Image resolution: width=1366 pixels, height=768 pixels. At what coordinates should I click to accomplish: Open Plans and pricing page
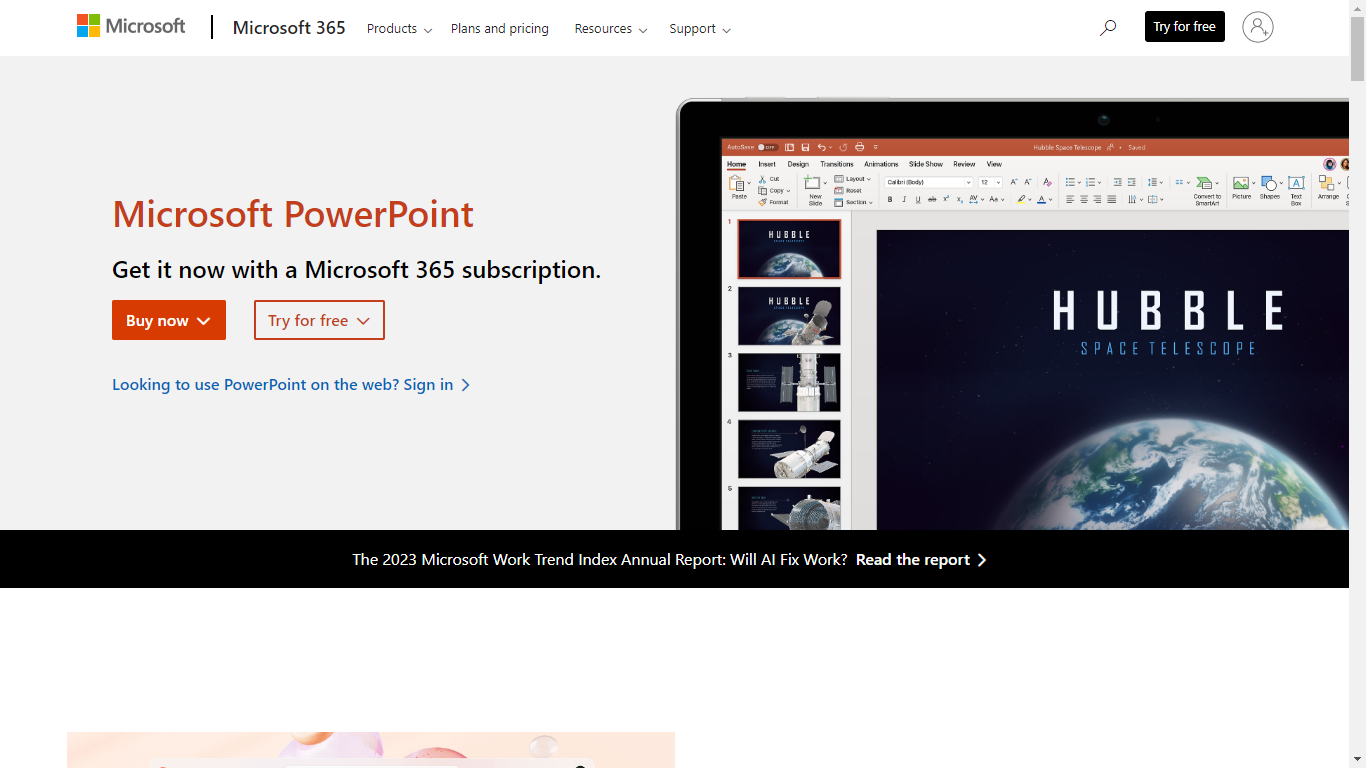(499, 29)
